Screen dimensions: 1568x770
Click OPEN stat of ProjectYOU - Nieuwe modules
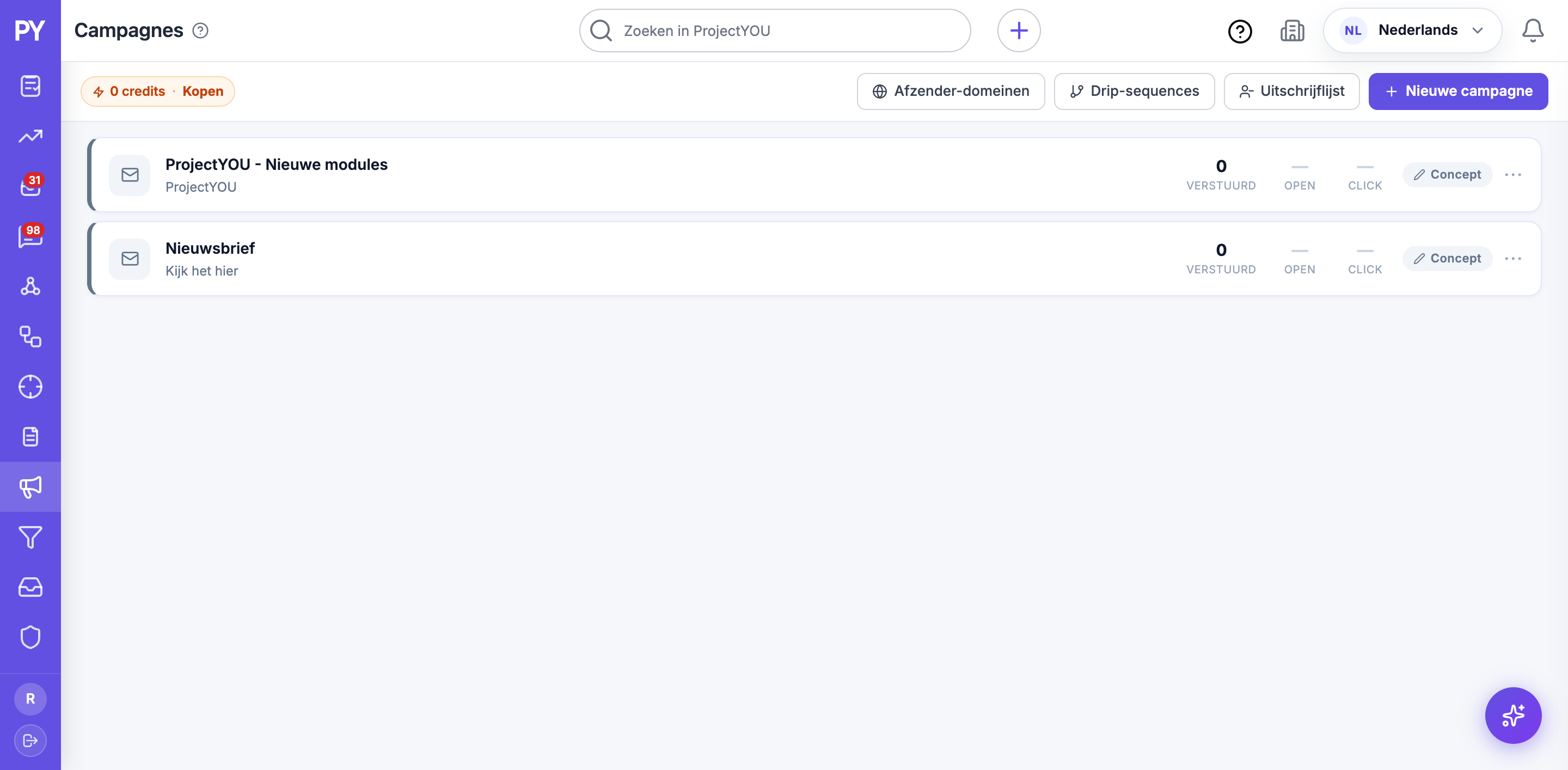coord(1300,176)
